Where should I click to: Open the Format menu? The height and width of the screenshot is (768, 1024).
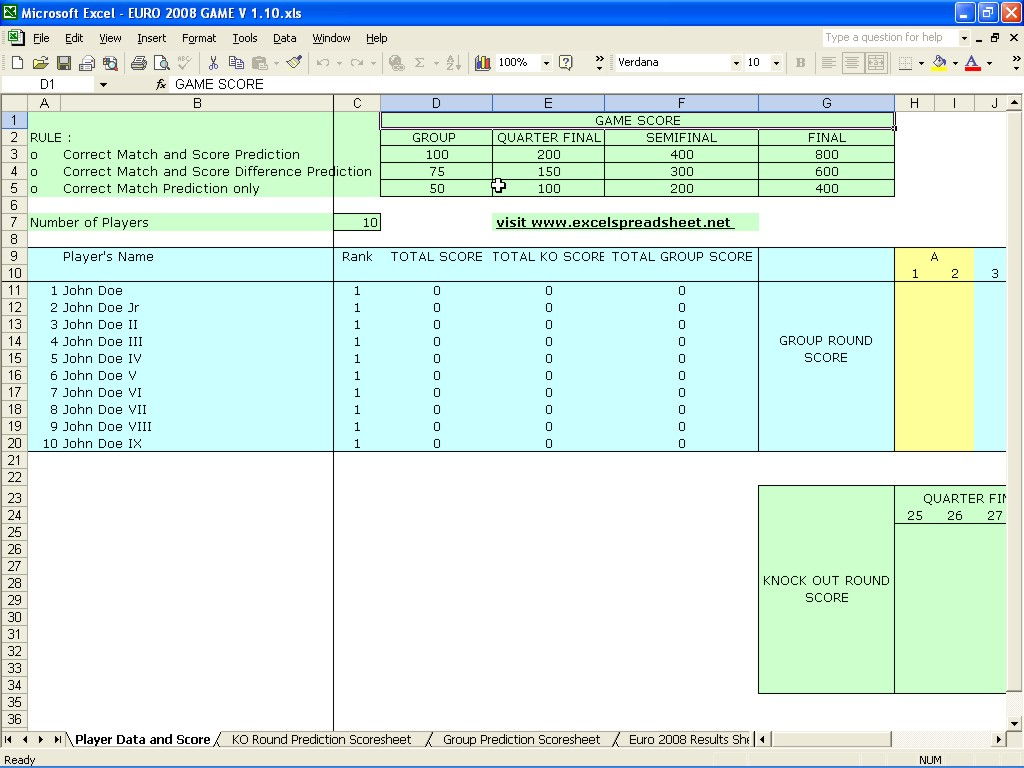point(198,38)
